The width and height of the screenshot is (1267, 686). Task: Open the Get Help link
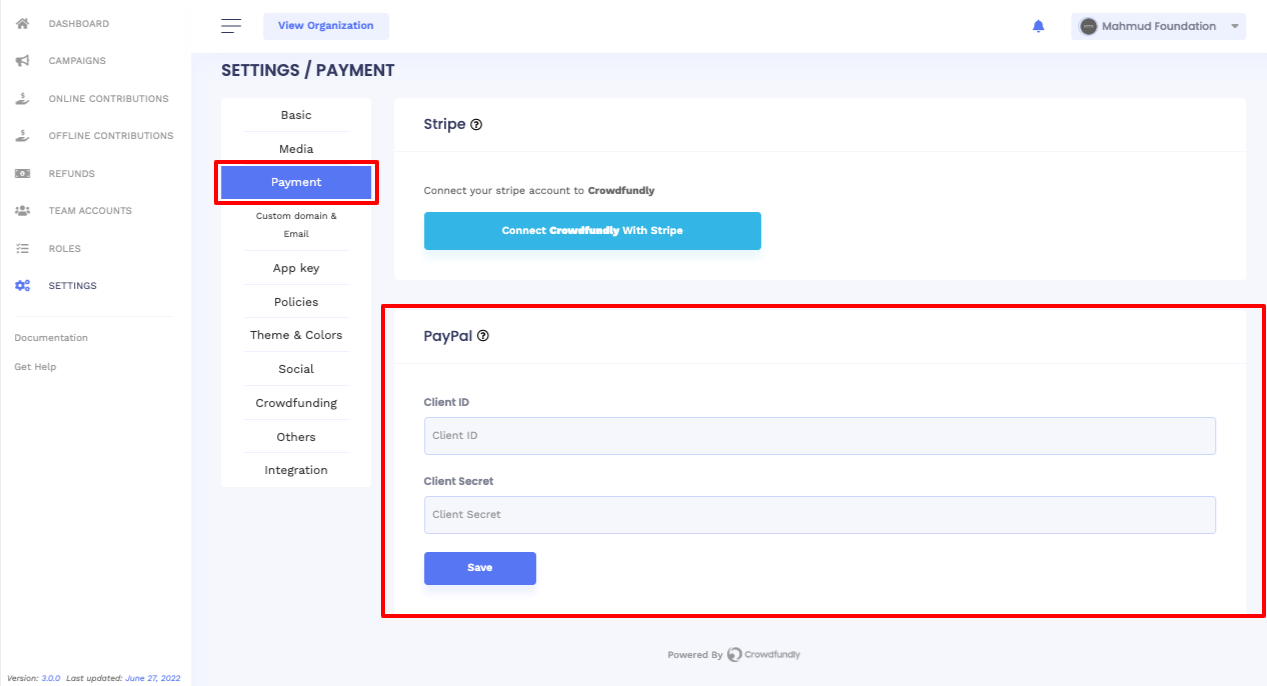35,367
